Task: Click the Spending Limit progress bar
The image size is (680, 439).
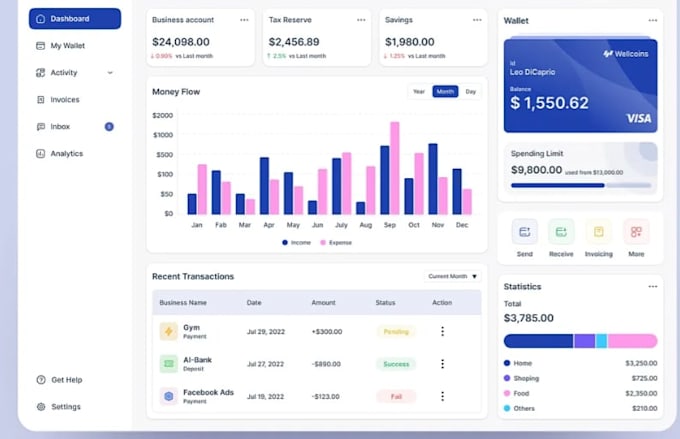Action: pyautogui.click(x=581, y=185)
